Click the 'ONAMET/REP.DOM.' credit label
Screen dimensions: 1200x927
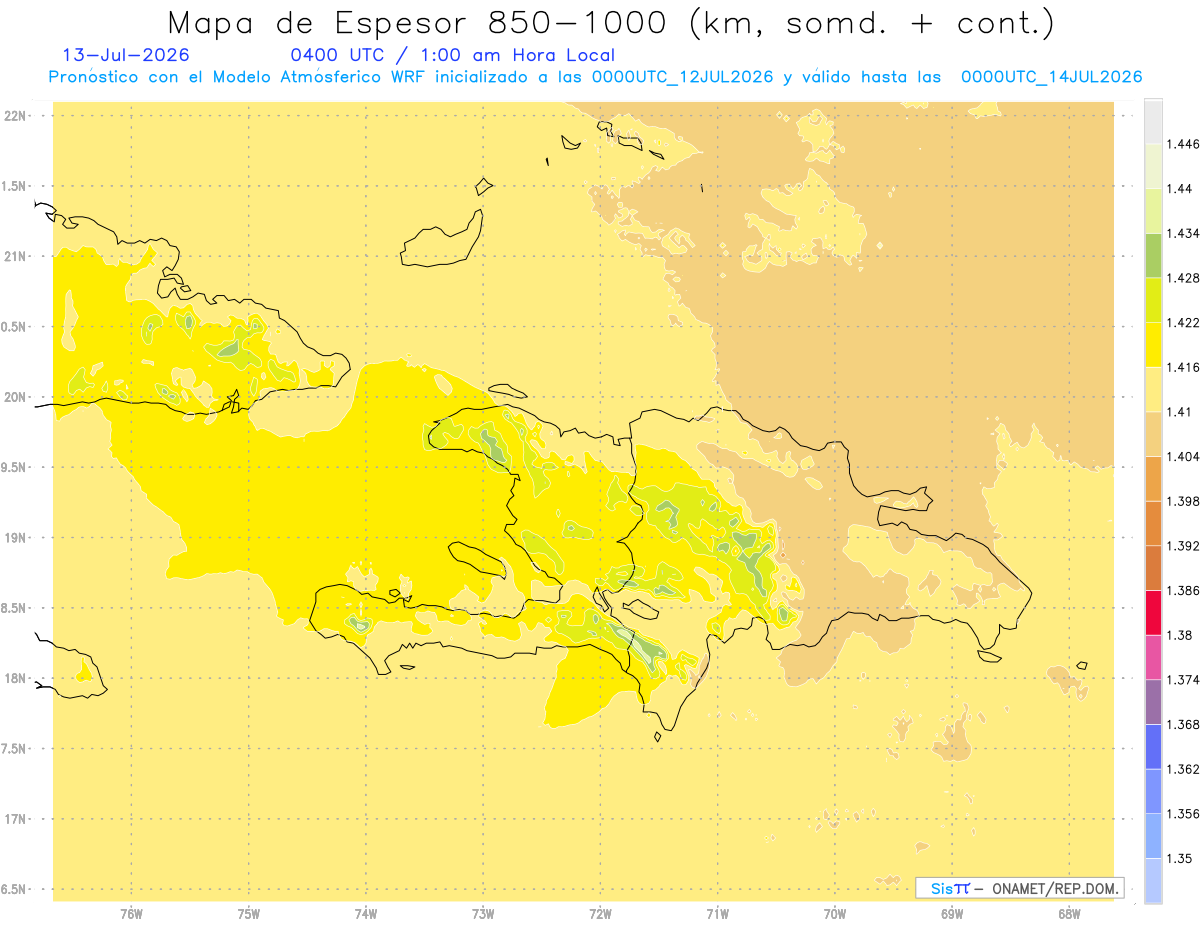1056,888
